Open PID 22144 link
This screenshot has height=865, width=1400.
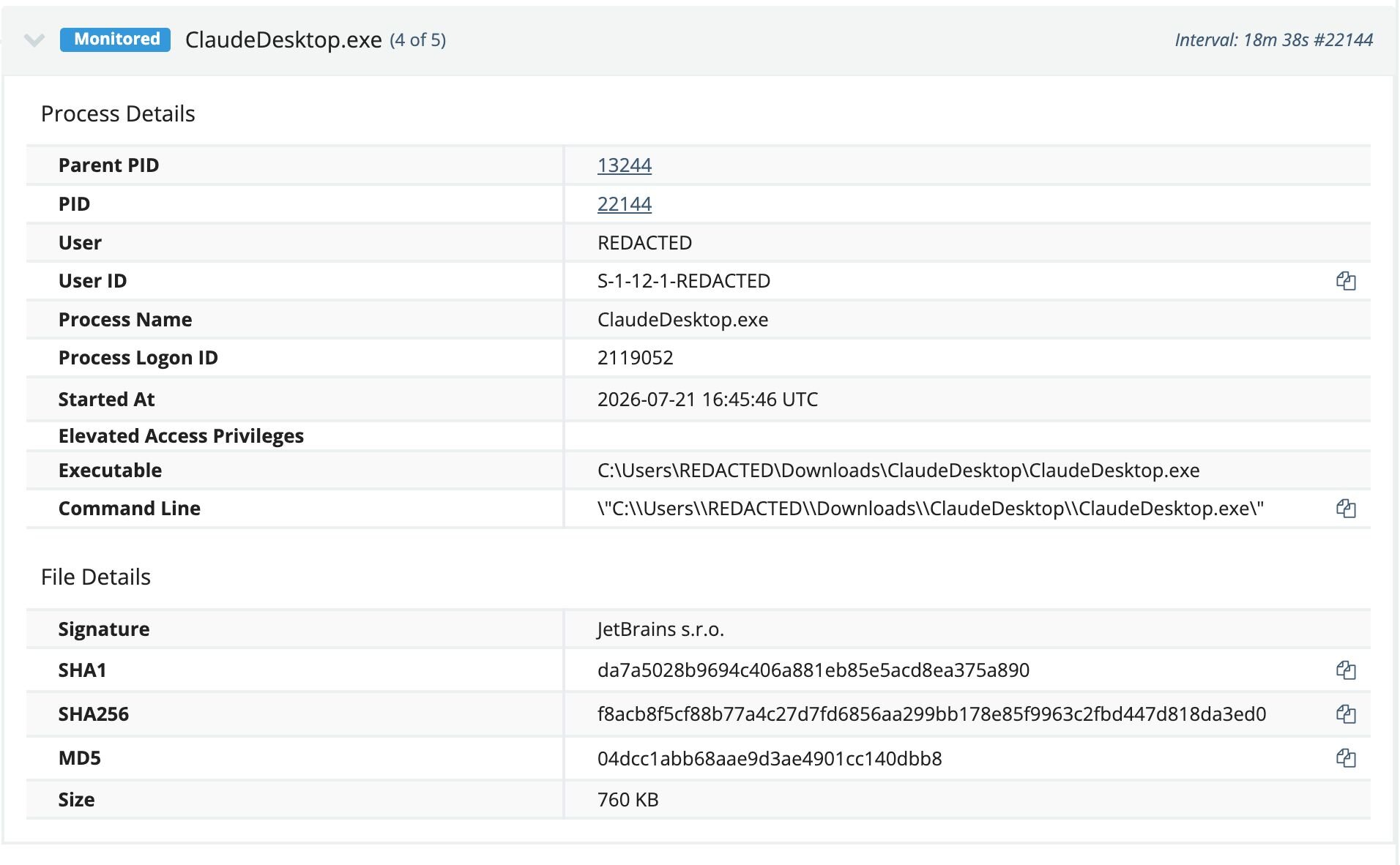[625, 204]
